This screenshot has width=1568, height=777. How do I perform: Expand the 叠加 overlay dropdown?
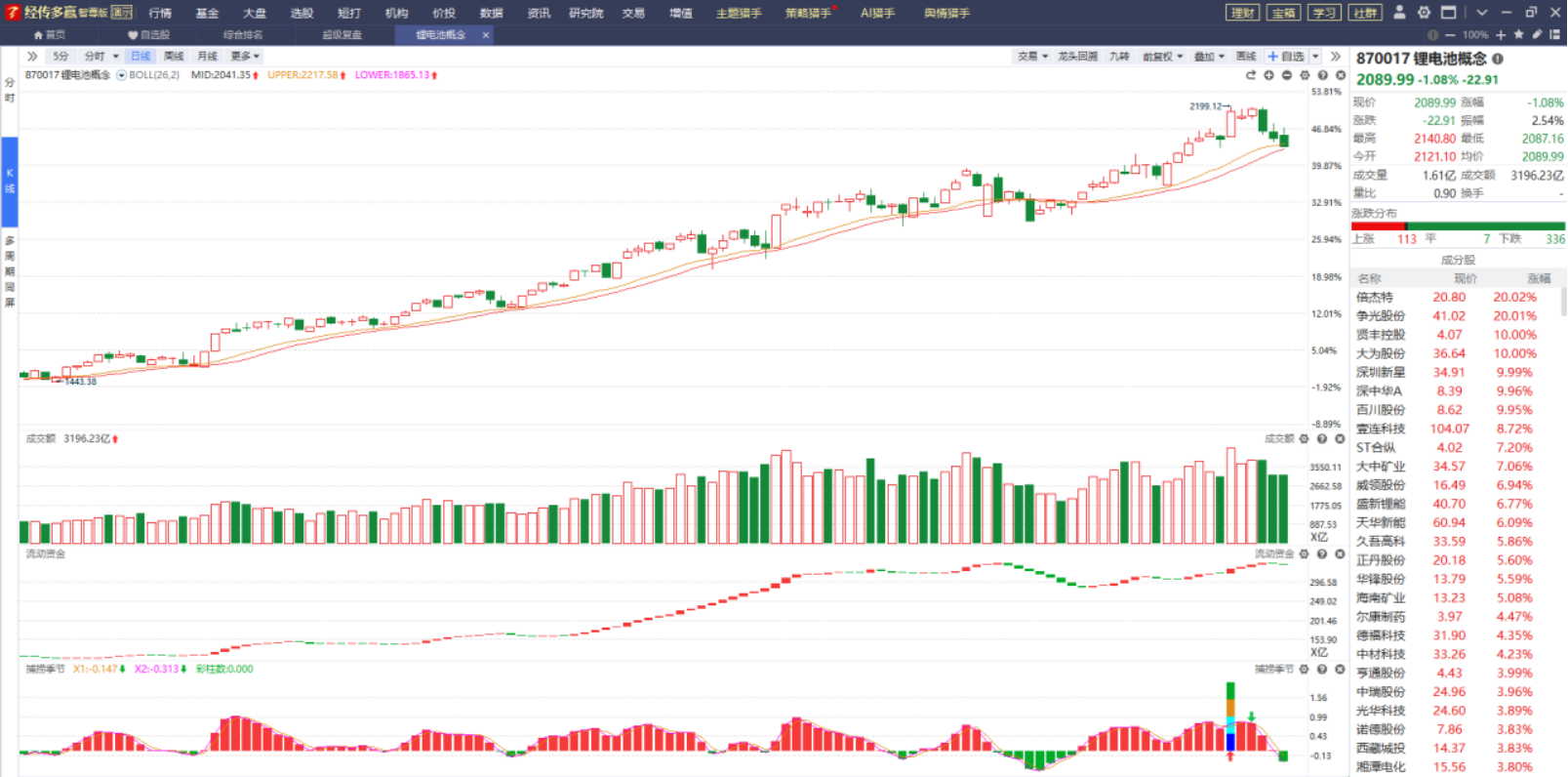(1209, 57)
